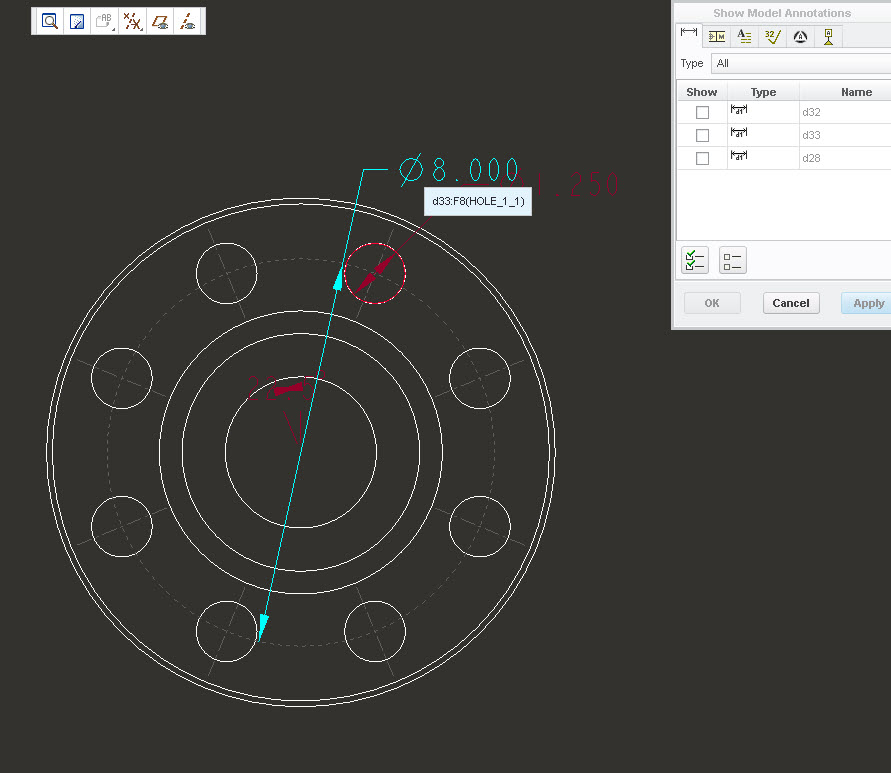
Task: Open the Type dropdown showing All
Action: [801, 63]
